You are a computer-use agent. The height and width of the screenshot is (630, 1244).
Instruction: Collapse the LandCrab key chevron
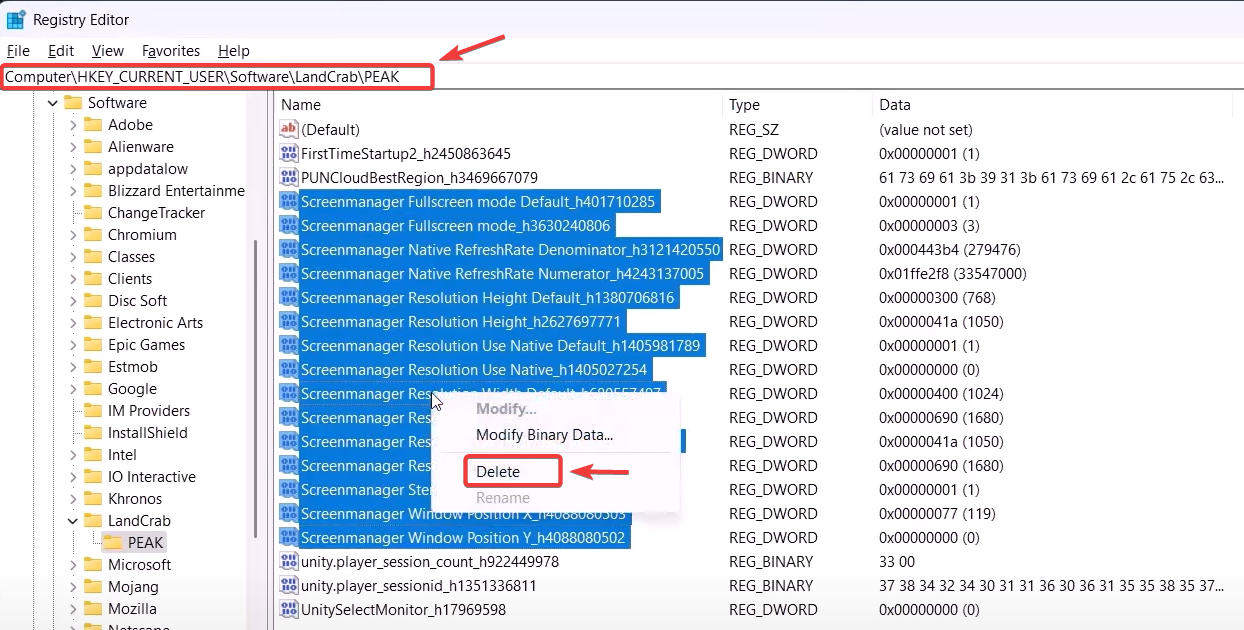click(x=73, y=521)
